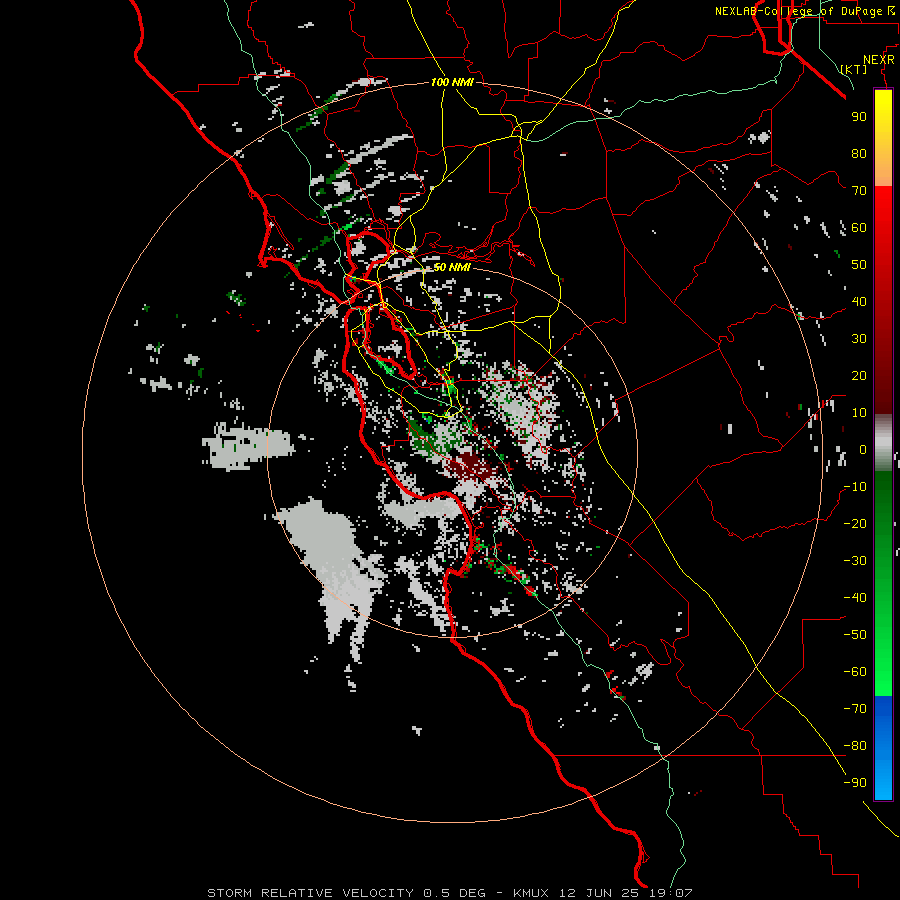
Task: Click the "KMUX" station ID in the caption
Action: (x=530, y=893)
